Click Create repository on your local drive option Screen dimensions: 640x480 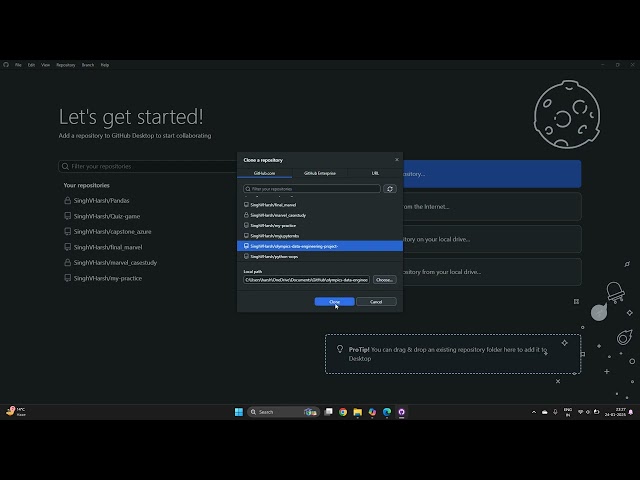click(x=492, y=239)
